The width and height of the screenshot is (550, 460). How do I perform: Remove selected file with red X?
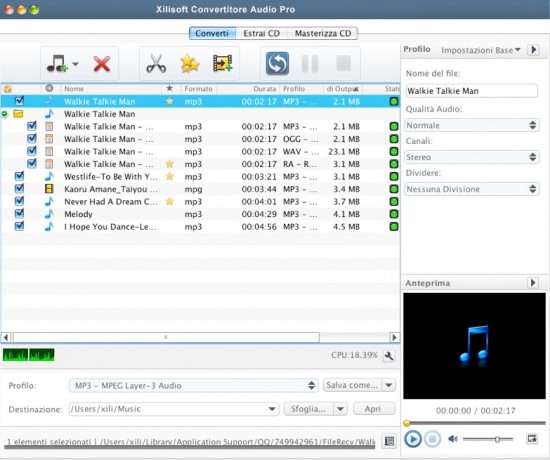(x=102, y=64)
